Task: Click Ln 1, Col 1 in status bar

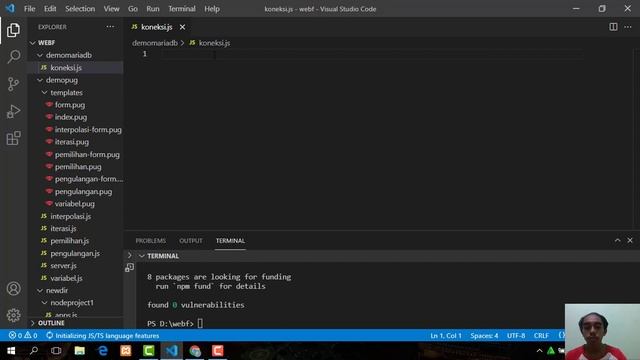Action: click(446, 336)
